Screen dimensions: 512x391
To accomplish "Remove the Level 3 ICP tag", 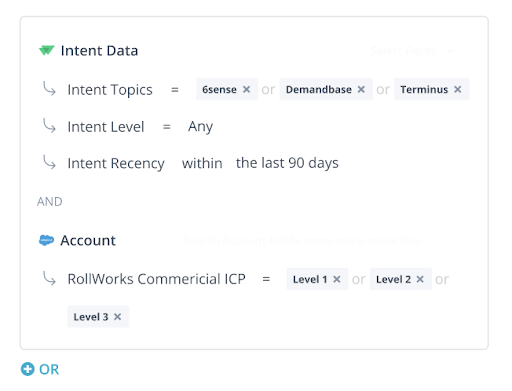I will (117, 317).
